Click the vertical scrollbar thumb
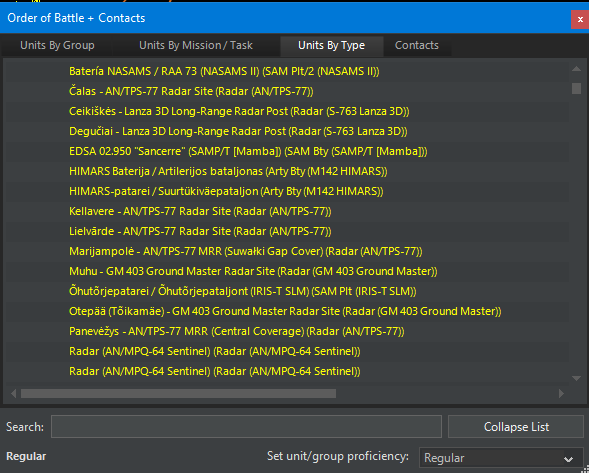Viewport: 589px width, 473px height. 576,88
